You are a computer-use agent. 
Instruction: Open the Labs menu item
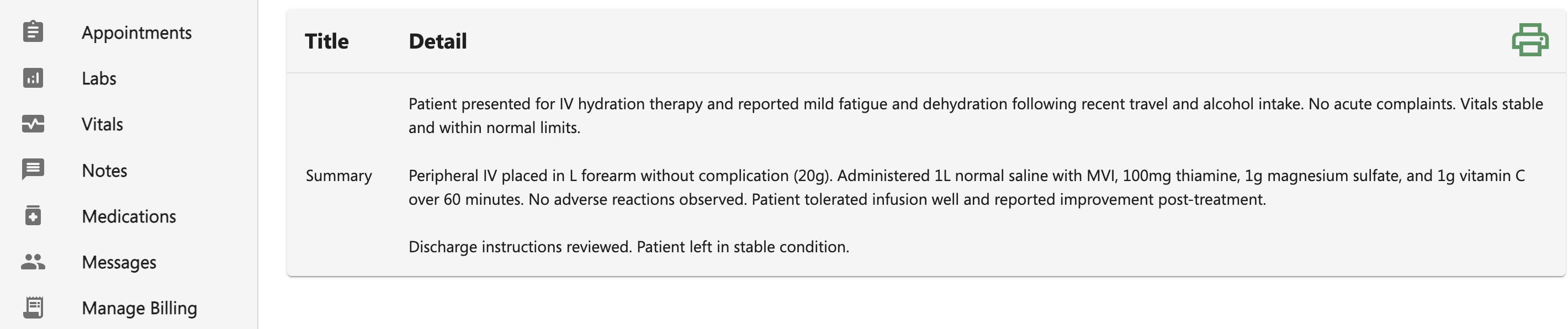tap(99, 78)
